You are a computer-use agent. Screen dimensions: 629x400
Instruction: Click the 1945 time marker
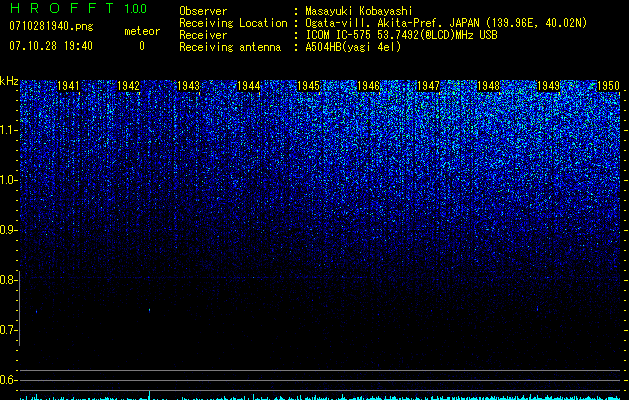(308, 86)
